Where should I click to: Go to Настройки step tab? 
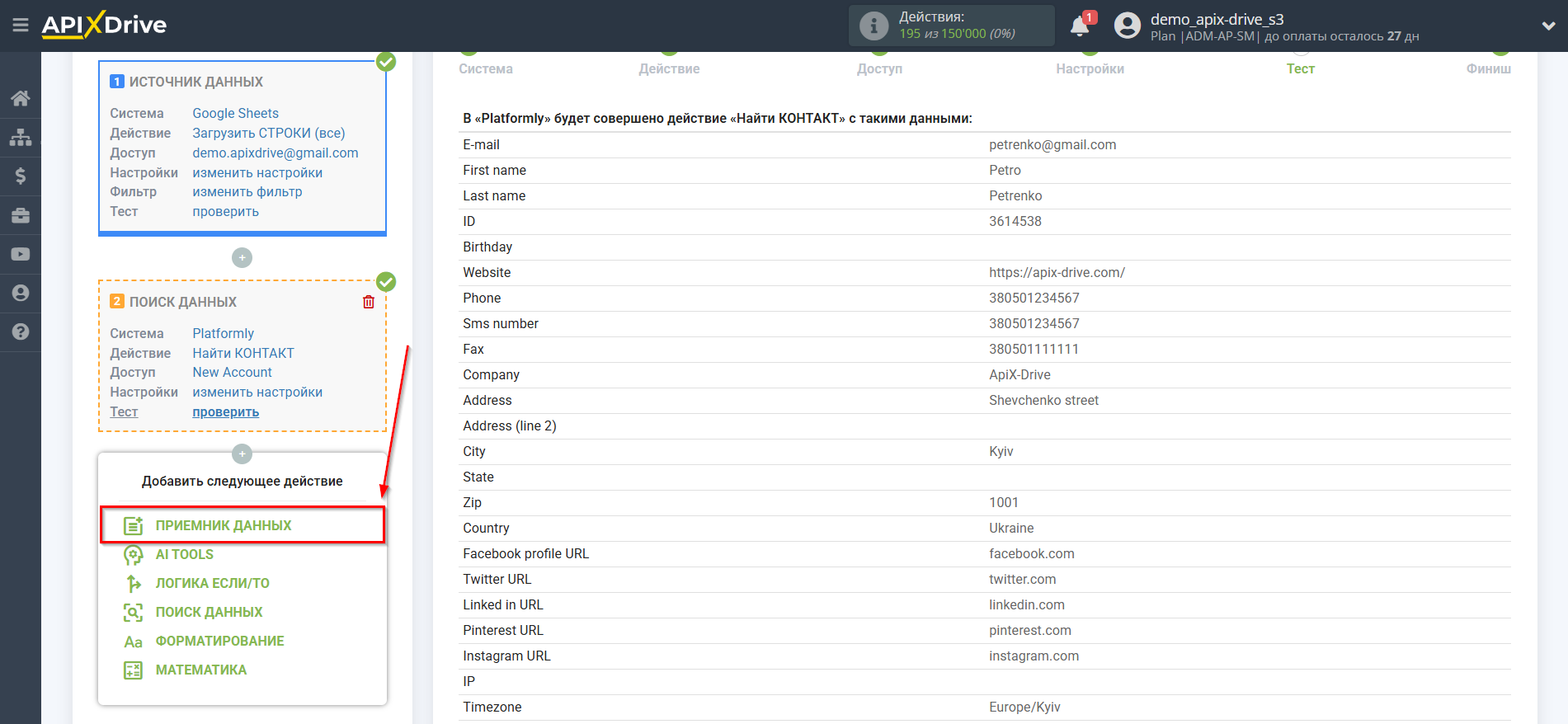point(1090,68)
